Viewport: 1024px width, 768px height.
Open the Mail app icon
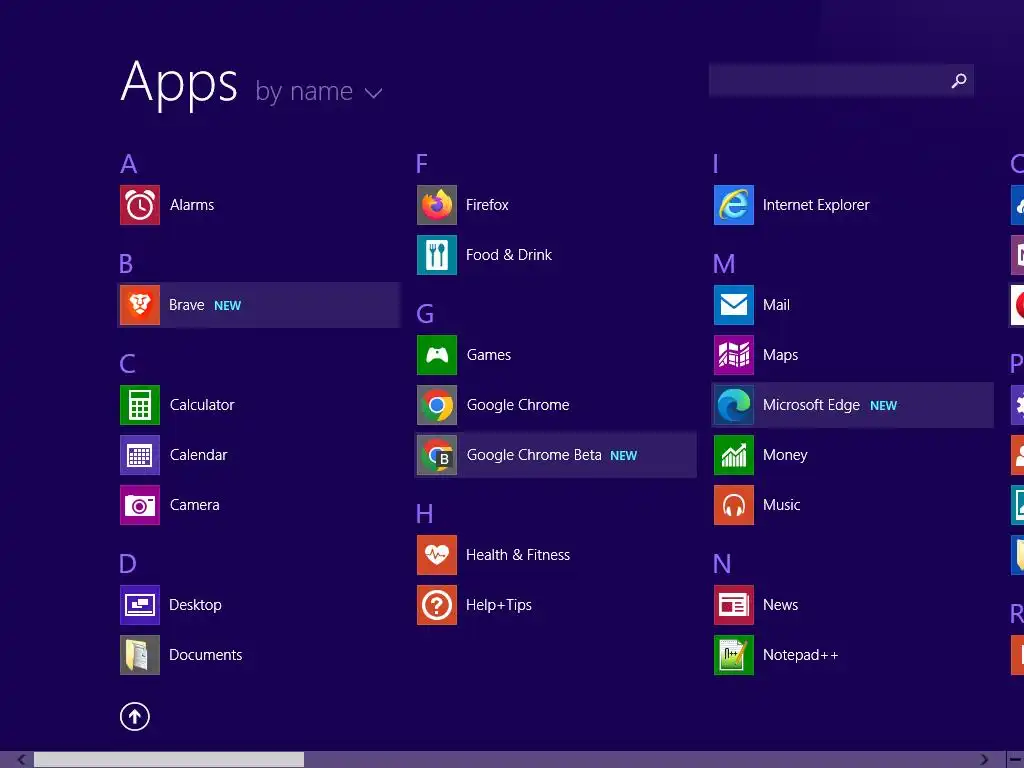pyautogui.click(x=734, y=305)
